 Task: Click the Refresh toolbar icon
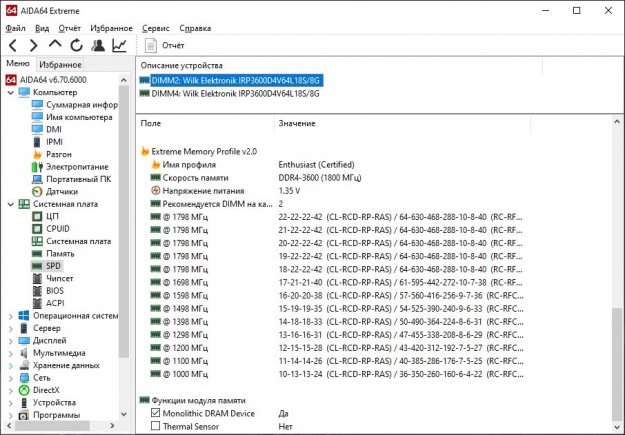pos(76,45)
